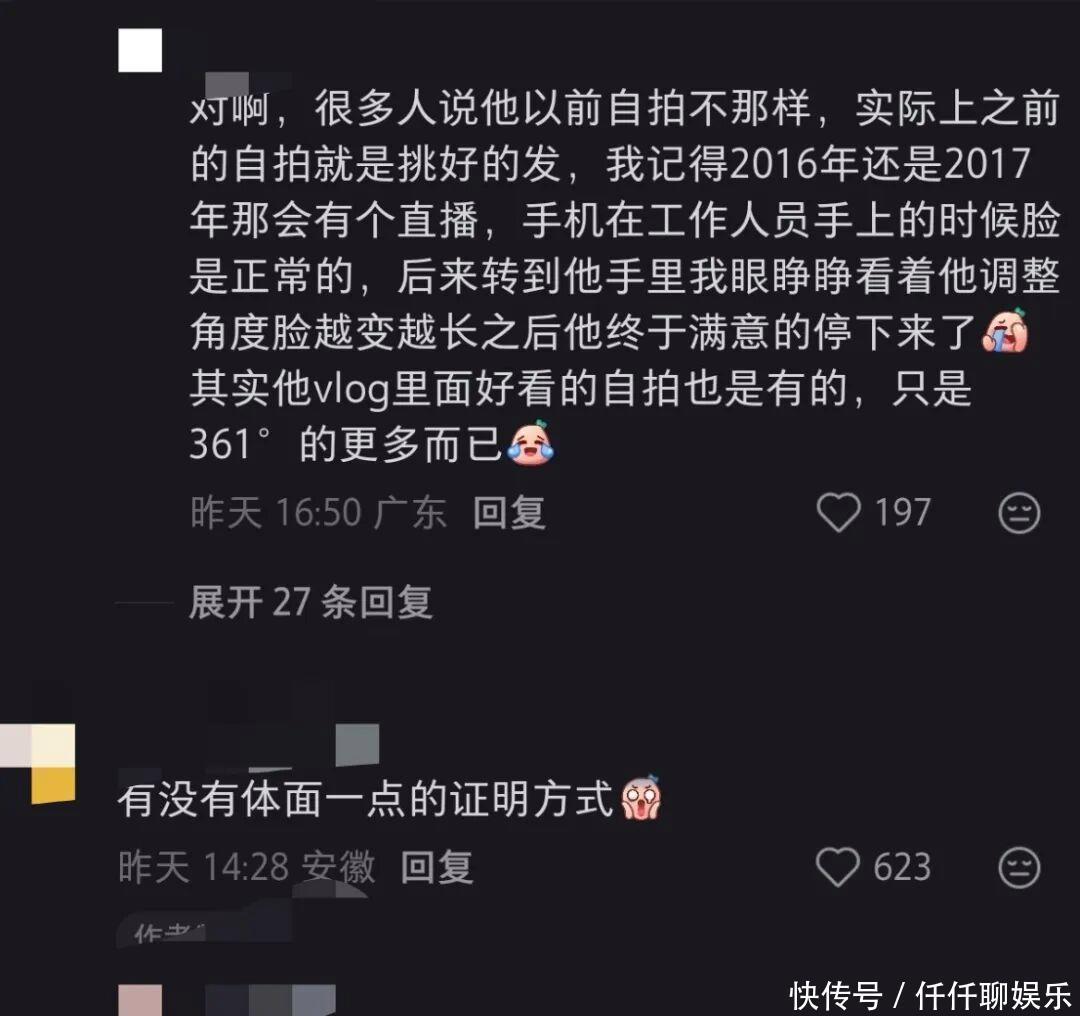Click the white avatar of the first commenter

tap(140, 50)
